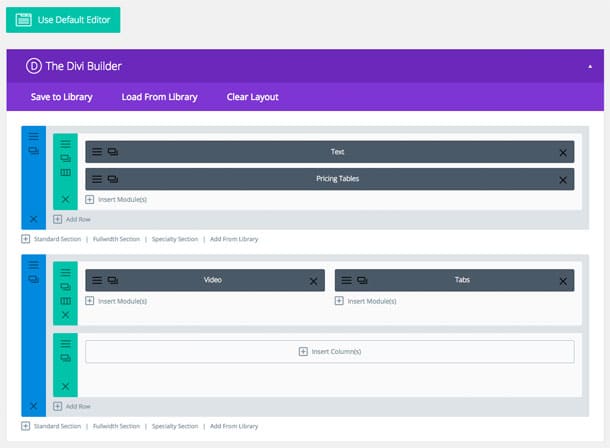610x448 pixels.
Task: Delete the empty Insert Columns row
Action: (x=65, y=386)
